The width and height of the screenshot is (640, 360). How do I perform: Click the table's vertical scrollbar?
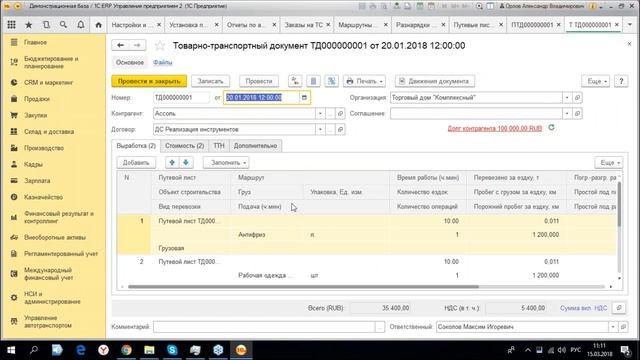[619, 204]
